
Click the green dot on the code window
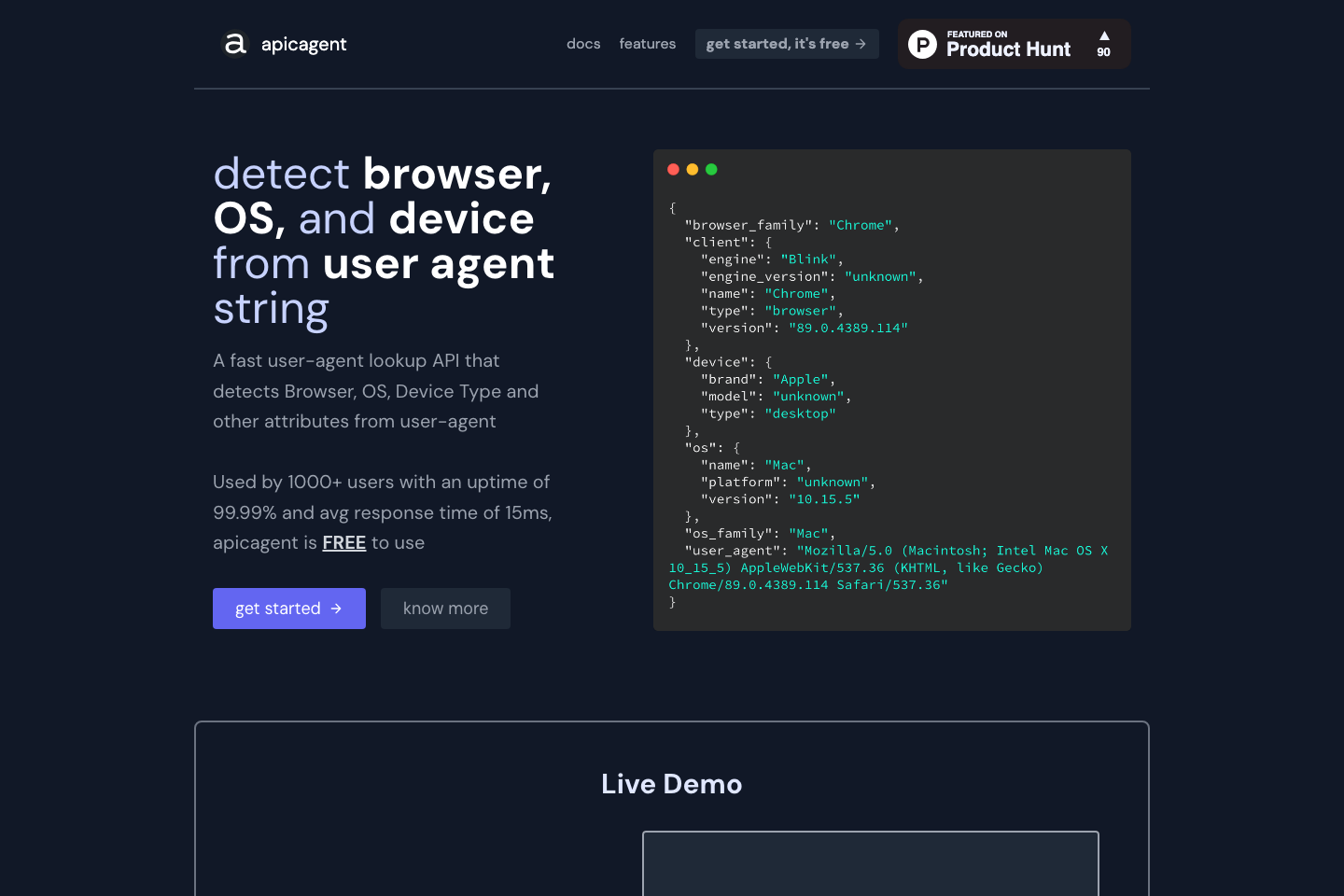(x=711, y=169)
